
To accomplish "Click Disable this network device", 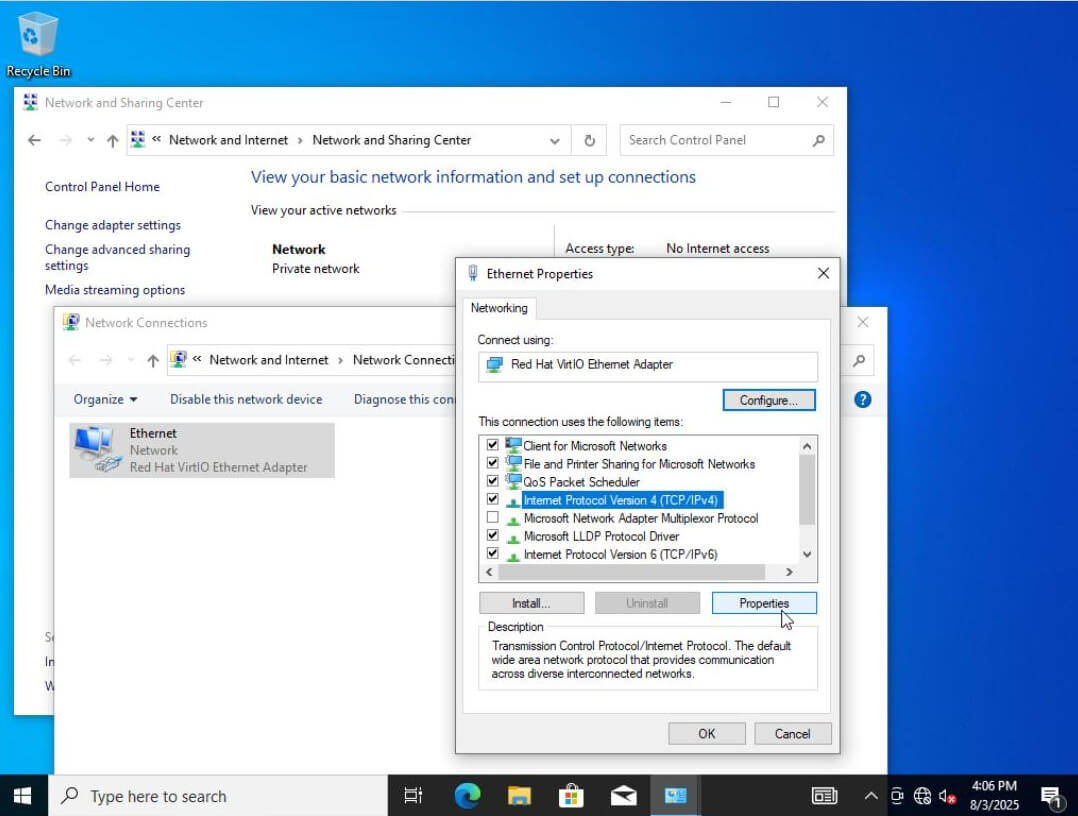I will tap(246, 399).
